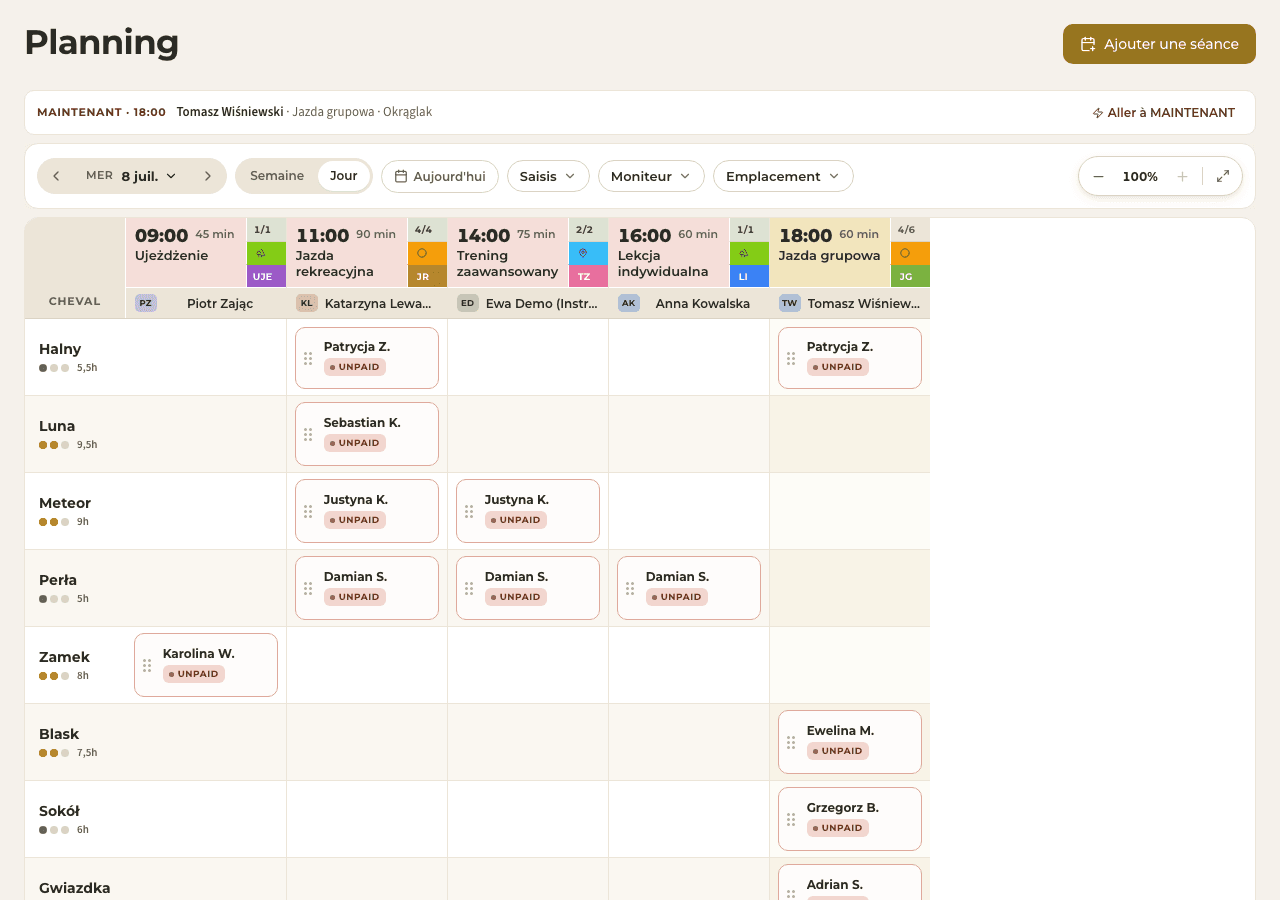Click drag handle on Damian S. 16:00 card
The image size is (1280, 900).
pos(630,588)
